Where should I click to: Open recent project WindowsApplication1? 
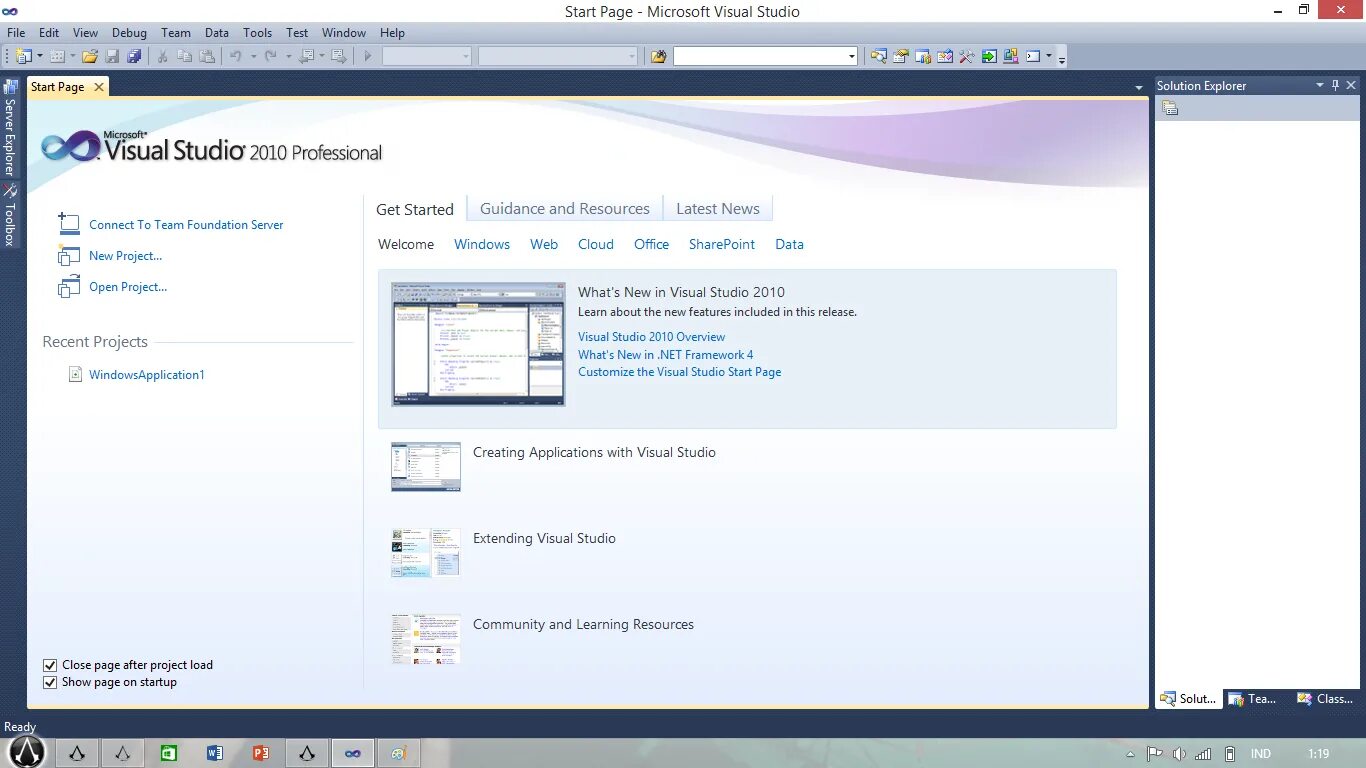[x=146, y=375]
